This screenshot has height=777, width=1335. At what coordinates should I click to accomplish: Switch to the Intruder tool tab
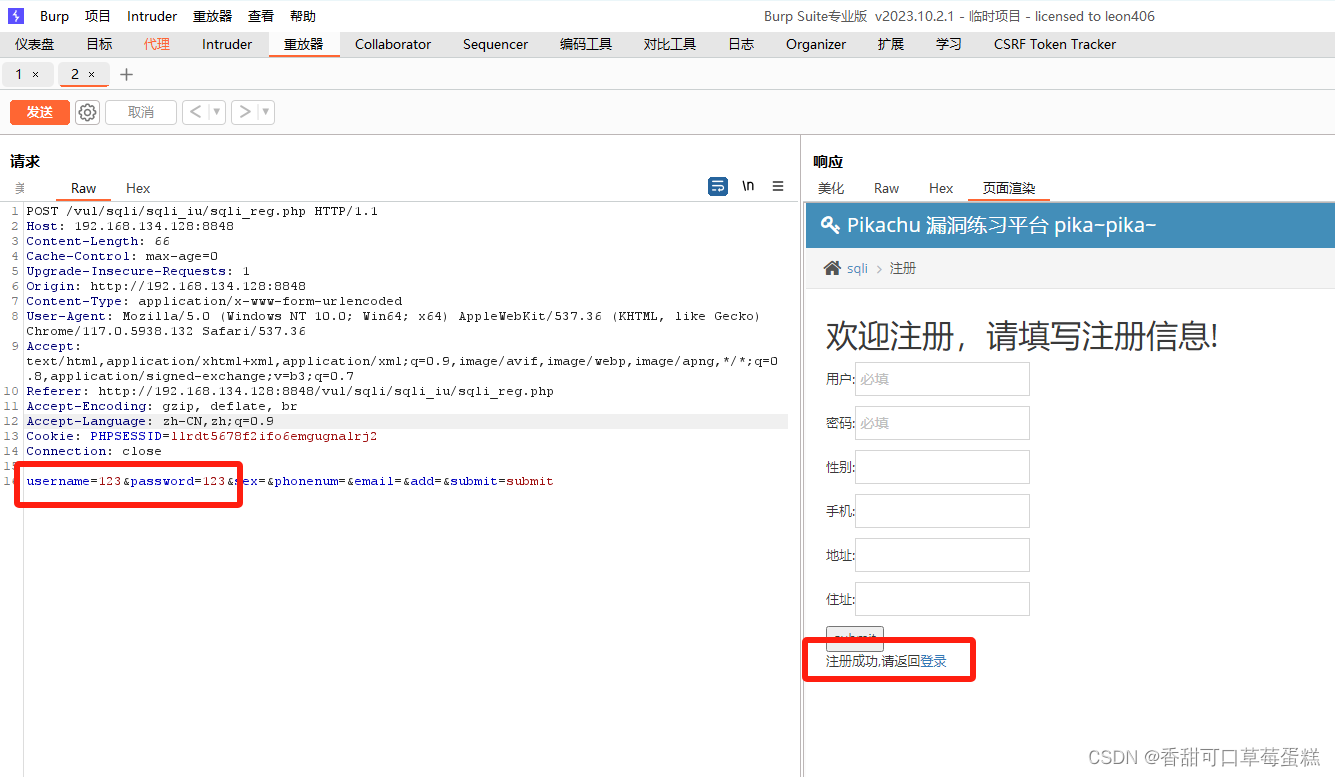coord(227,44)
